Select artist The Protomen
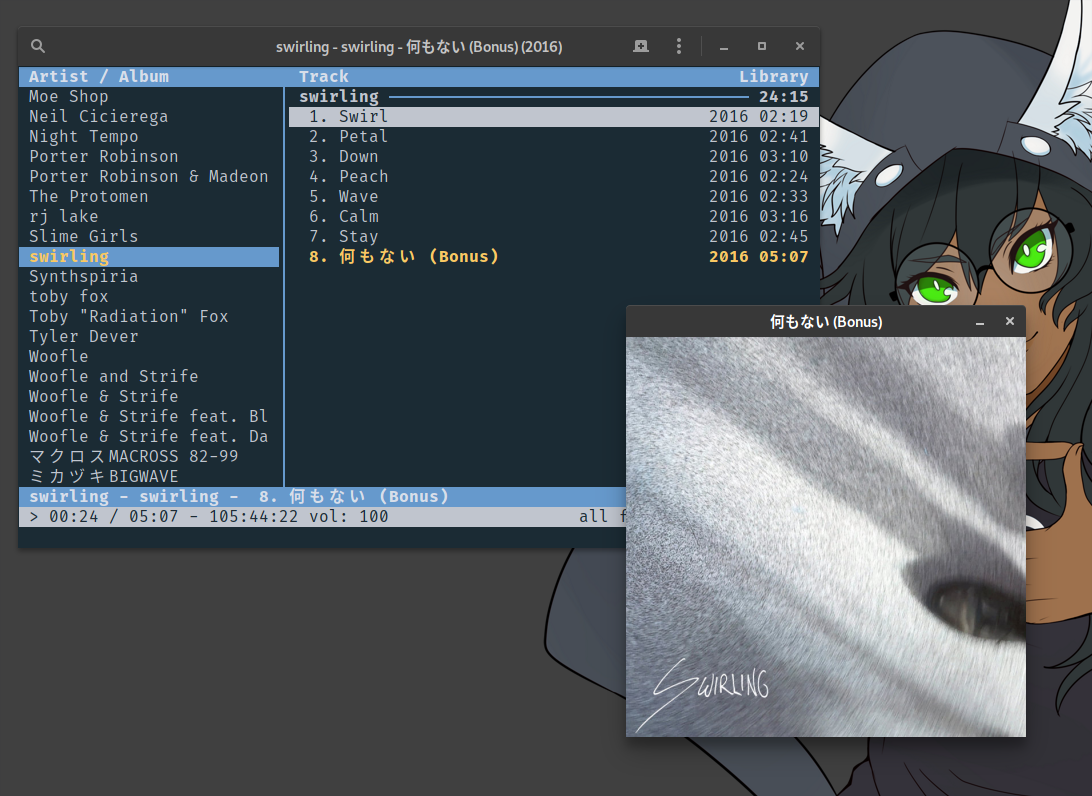The width and height of the screenshot is (1092, 796). point(88,196)
